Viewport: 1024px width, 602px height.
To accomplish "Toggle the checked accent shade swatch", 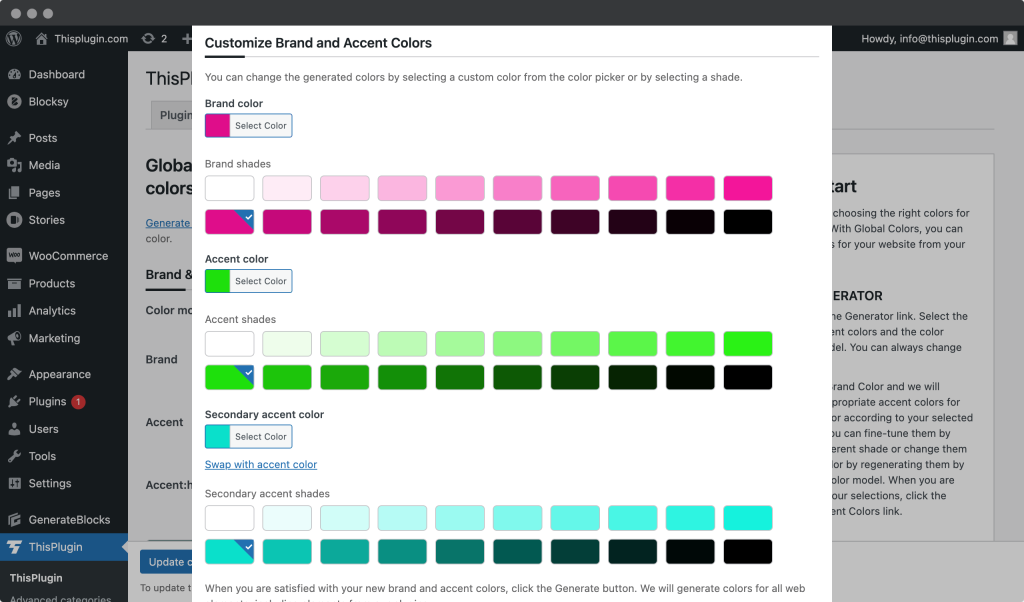I will click(229, 378).
